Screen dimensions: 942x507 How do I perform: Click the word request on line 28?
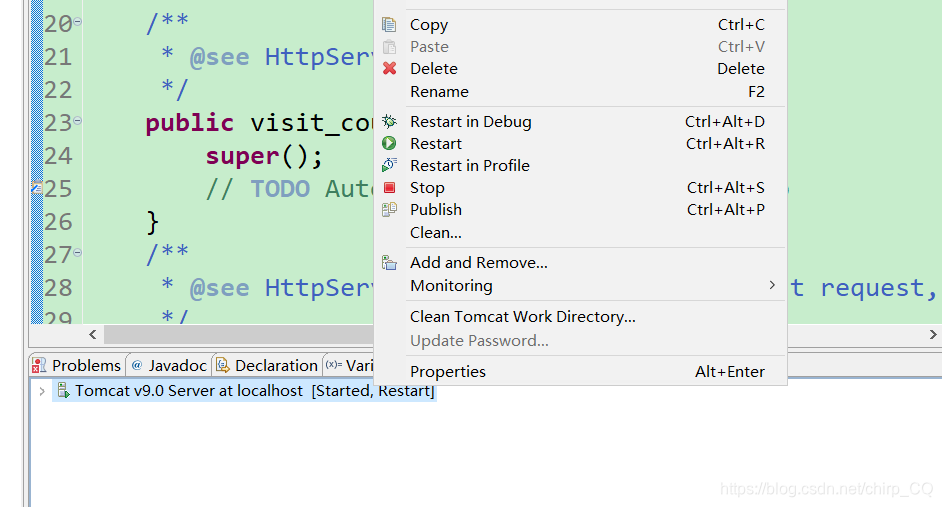[872, 288]
